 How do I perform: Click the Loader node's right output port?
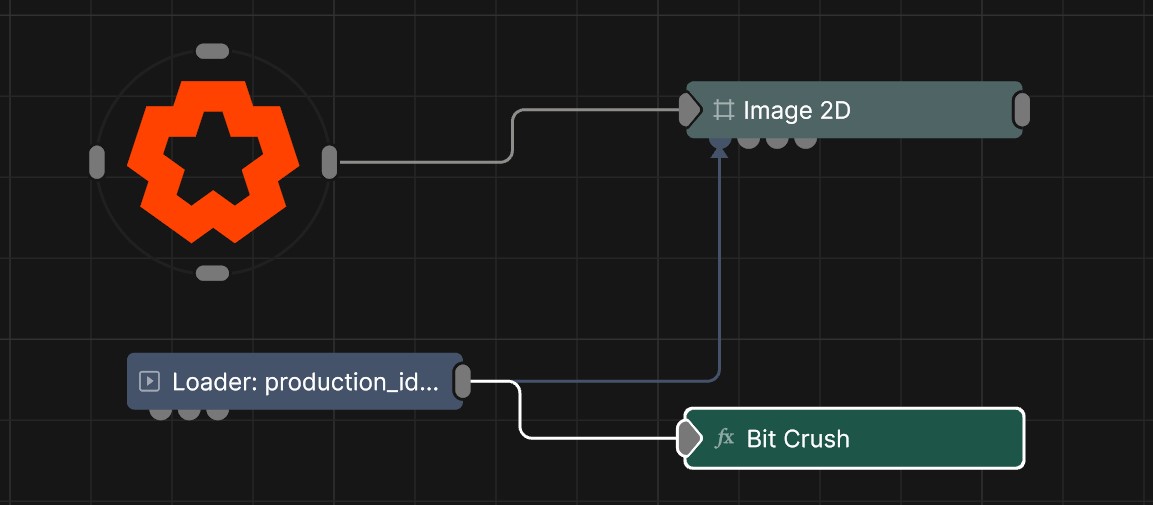pos(462,381)
